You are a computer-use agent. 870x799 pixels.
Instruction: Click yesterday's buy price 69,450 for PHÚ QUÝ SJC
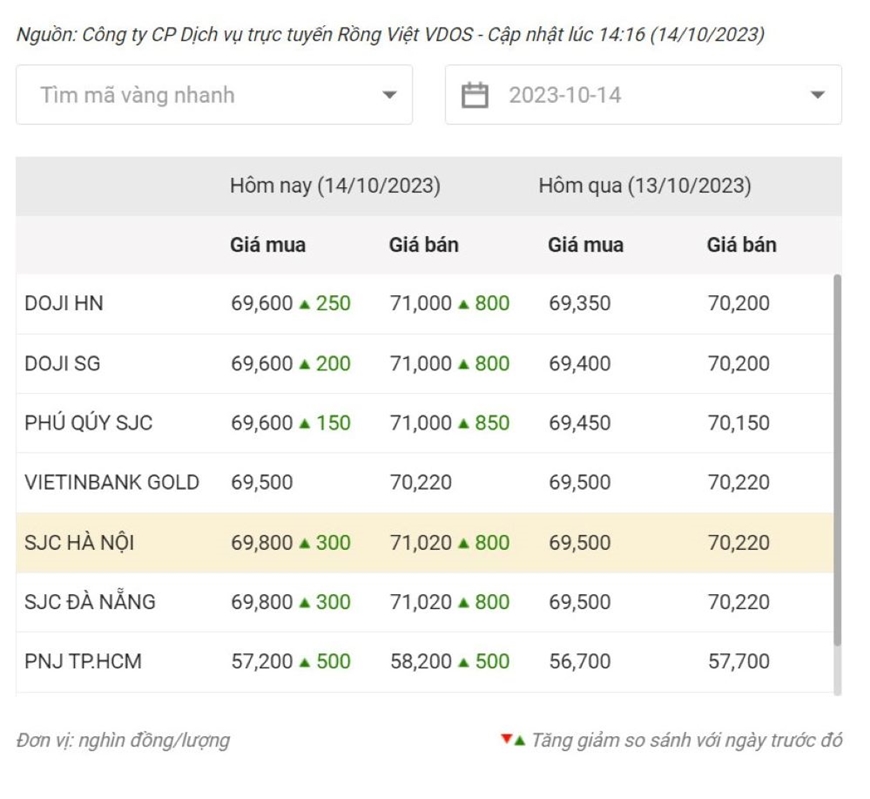pyautogui.click(x=580, y=423)
